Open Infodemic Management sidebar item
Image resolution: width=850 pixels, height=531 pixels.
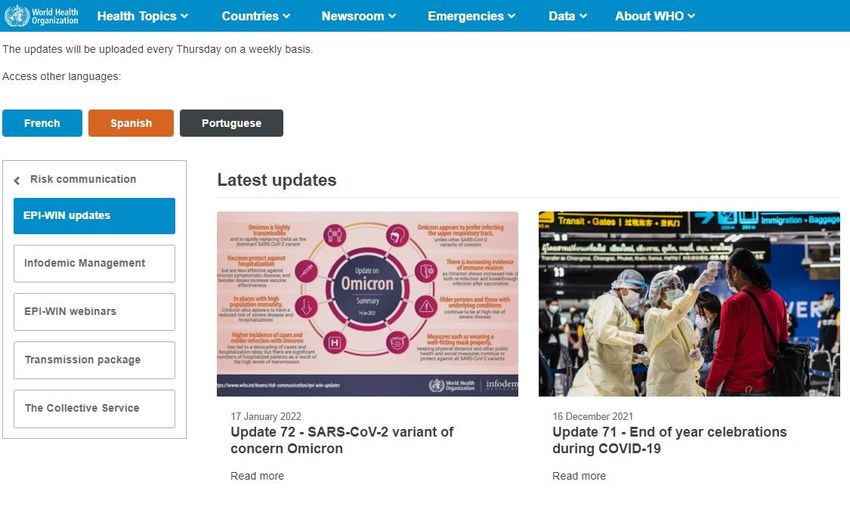(x=94, y=263)
